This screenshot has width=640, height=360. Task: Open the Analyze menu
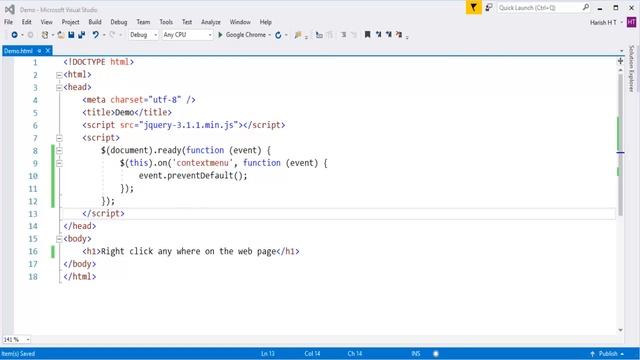211,22
